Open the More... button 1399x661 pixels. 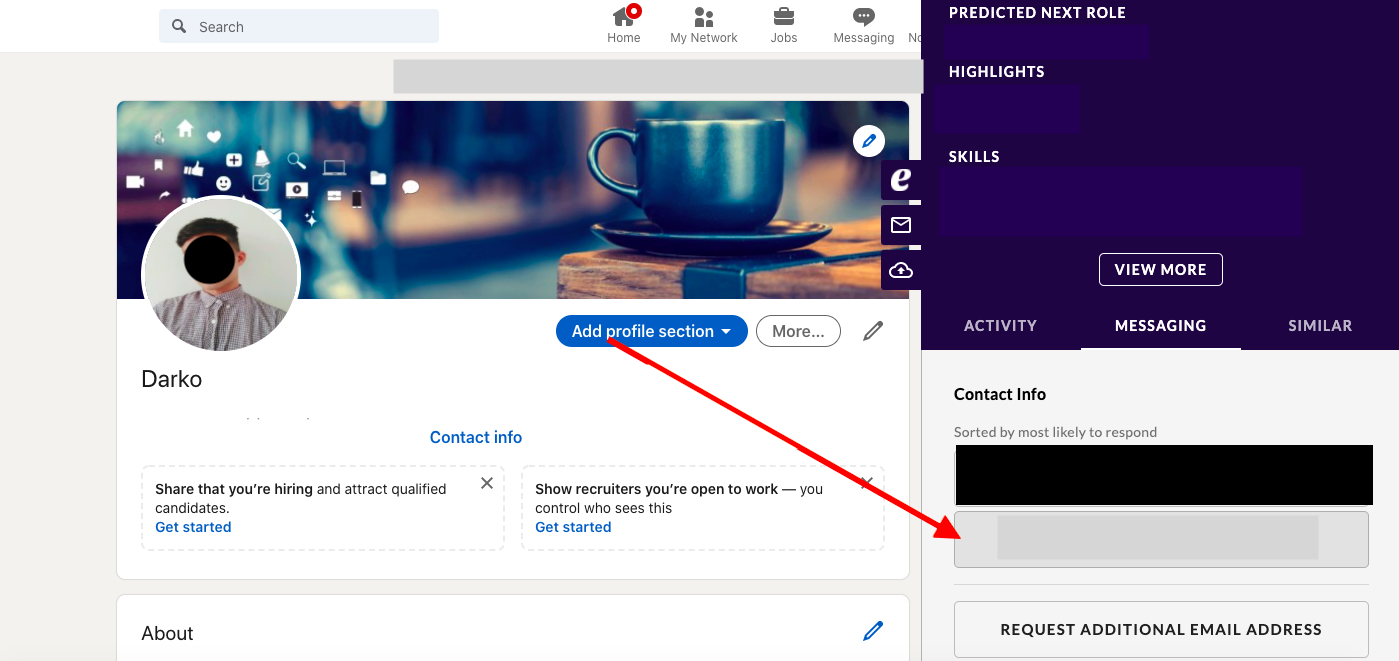click(x=798, y=331)
